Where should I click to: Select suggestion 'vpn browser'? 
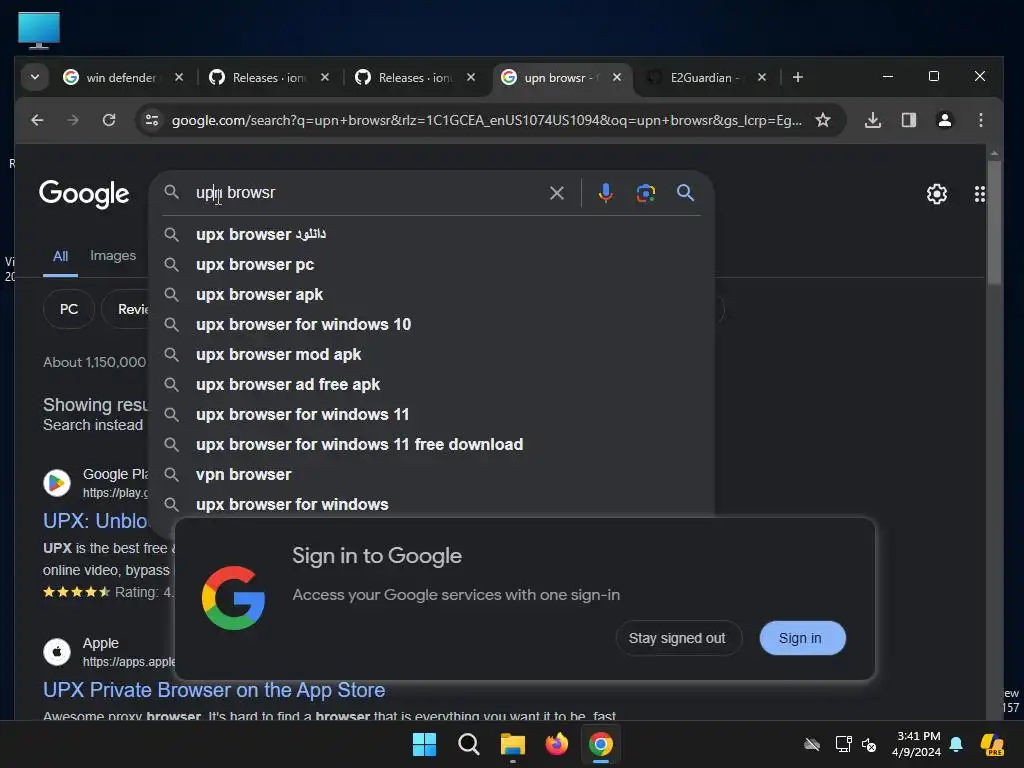coord(432,475)
